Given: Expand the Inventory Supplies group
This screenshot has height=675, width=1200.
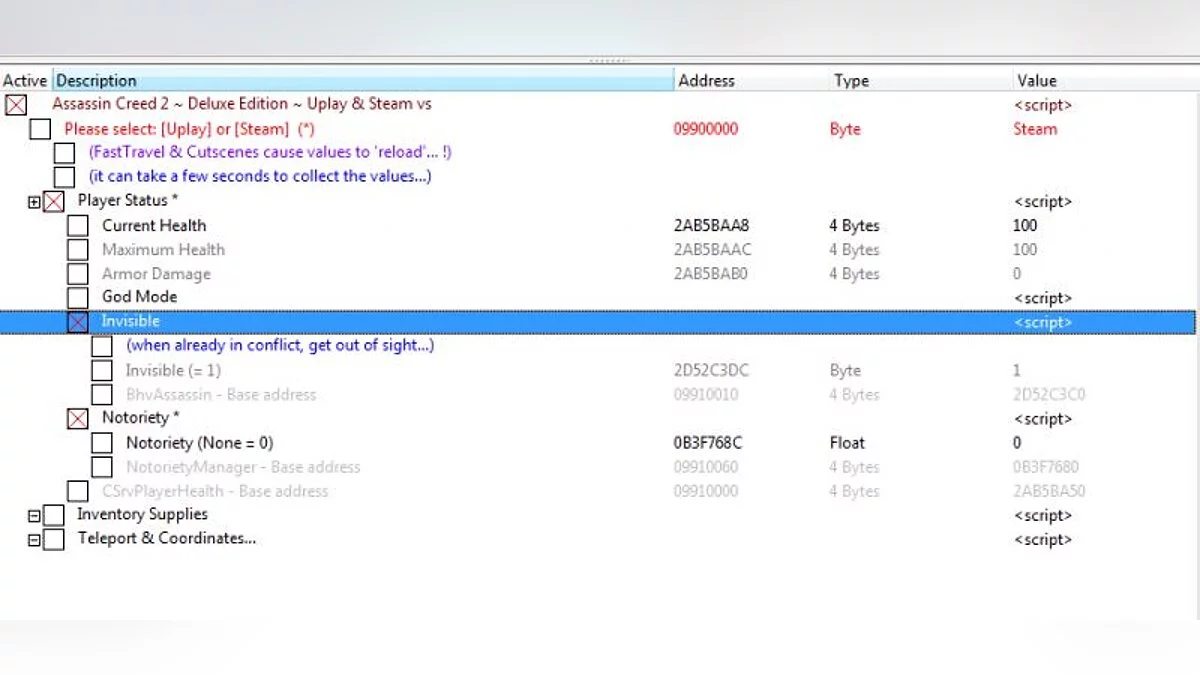Looking at the screenshot, I should (34, 516).
